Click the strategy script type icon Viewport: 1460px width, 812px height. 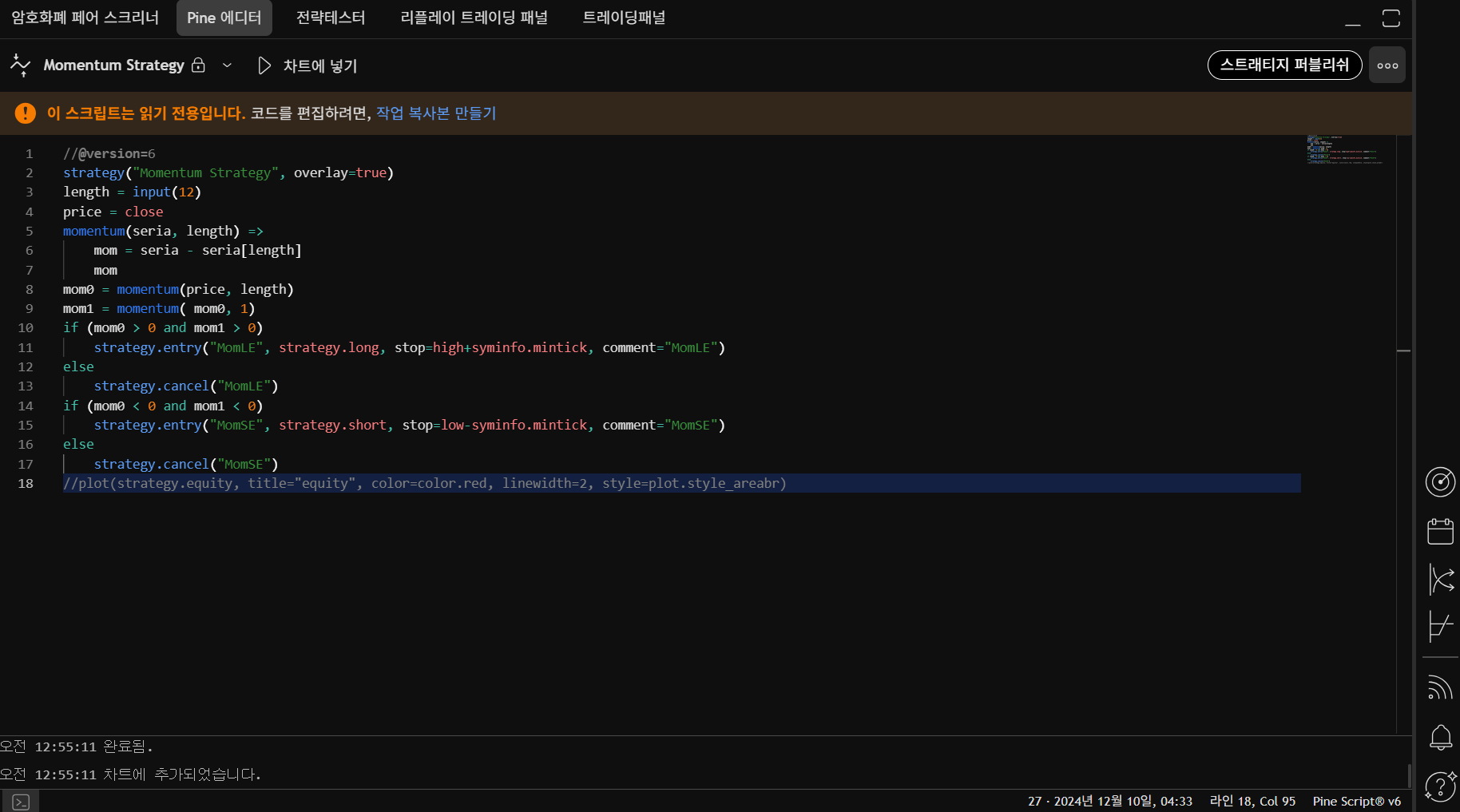click(20, 65)
